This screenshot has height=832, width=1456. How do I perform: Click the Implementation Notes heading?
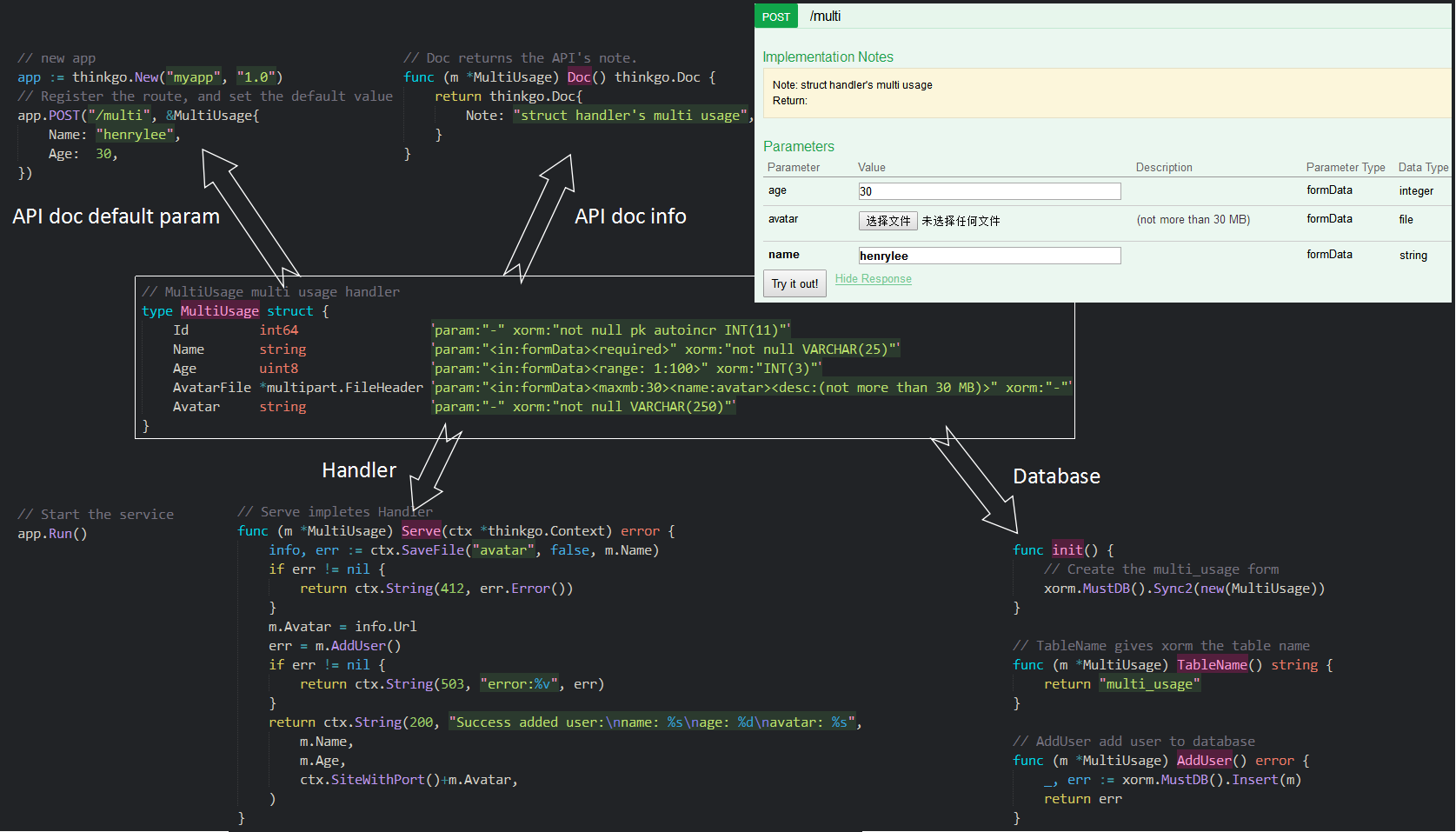click(828, 57)
